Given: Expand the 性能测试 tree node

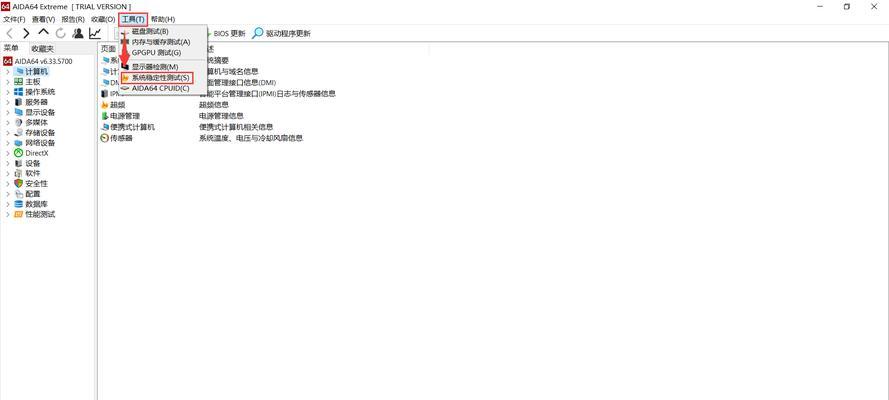Looking at the screenshot, I should click(8, 215).
